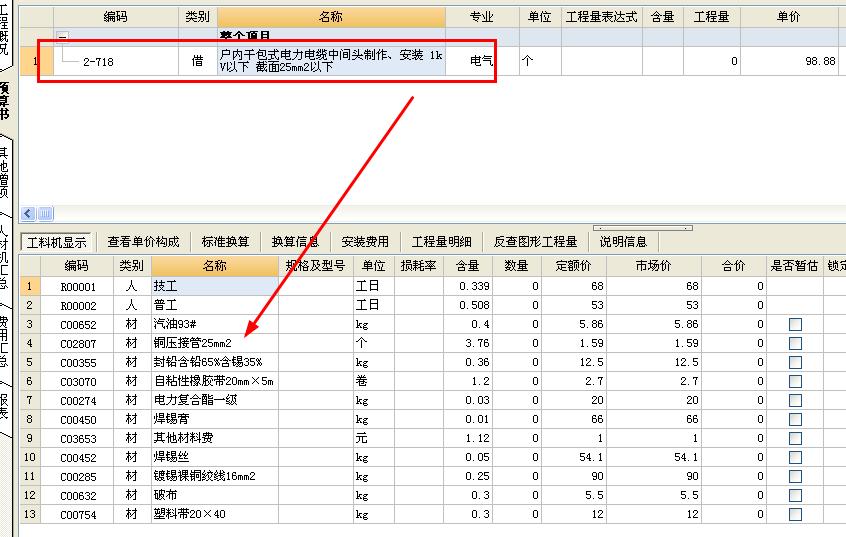Select row header number 13
This screenshot has width=846, height=537.
point(30,514)
